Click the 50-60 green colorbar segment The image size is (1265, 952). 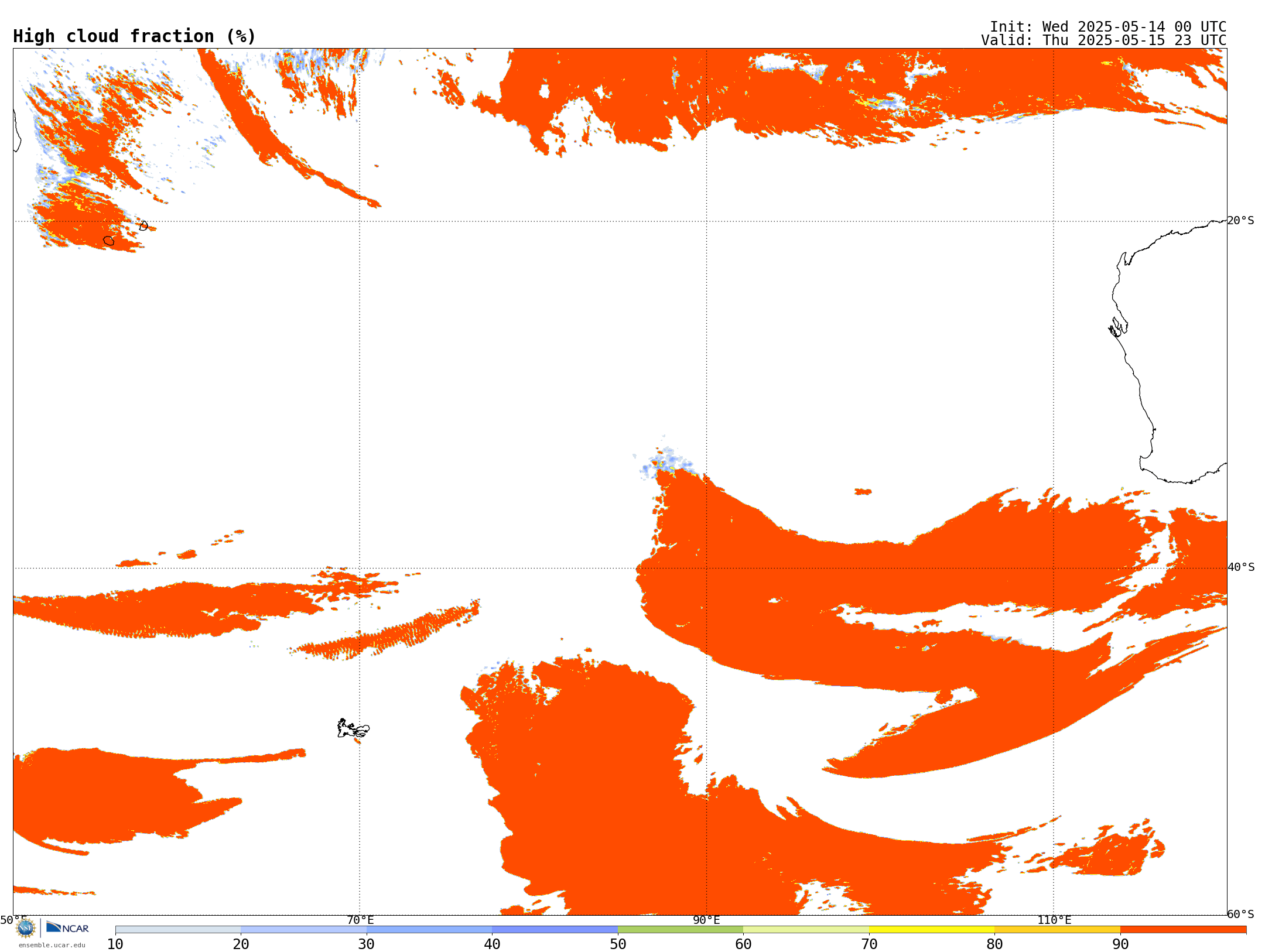pyautogui.click(x=681, y=930)
